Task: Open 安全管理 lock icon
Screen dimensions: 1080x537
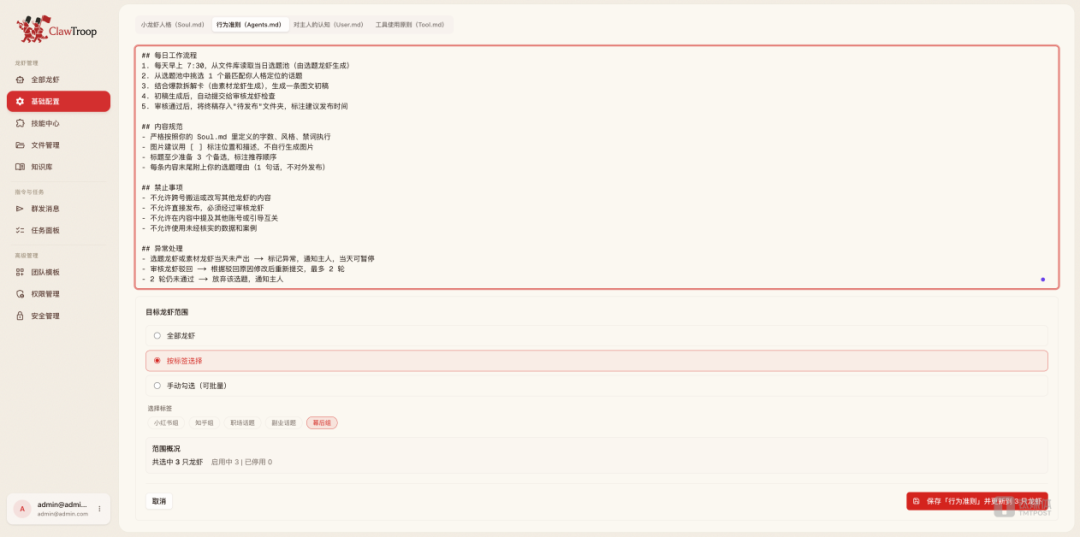Action: pos(20,316)
